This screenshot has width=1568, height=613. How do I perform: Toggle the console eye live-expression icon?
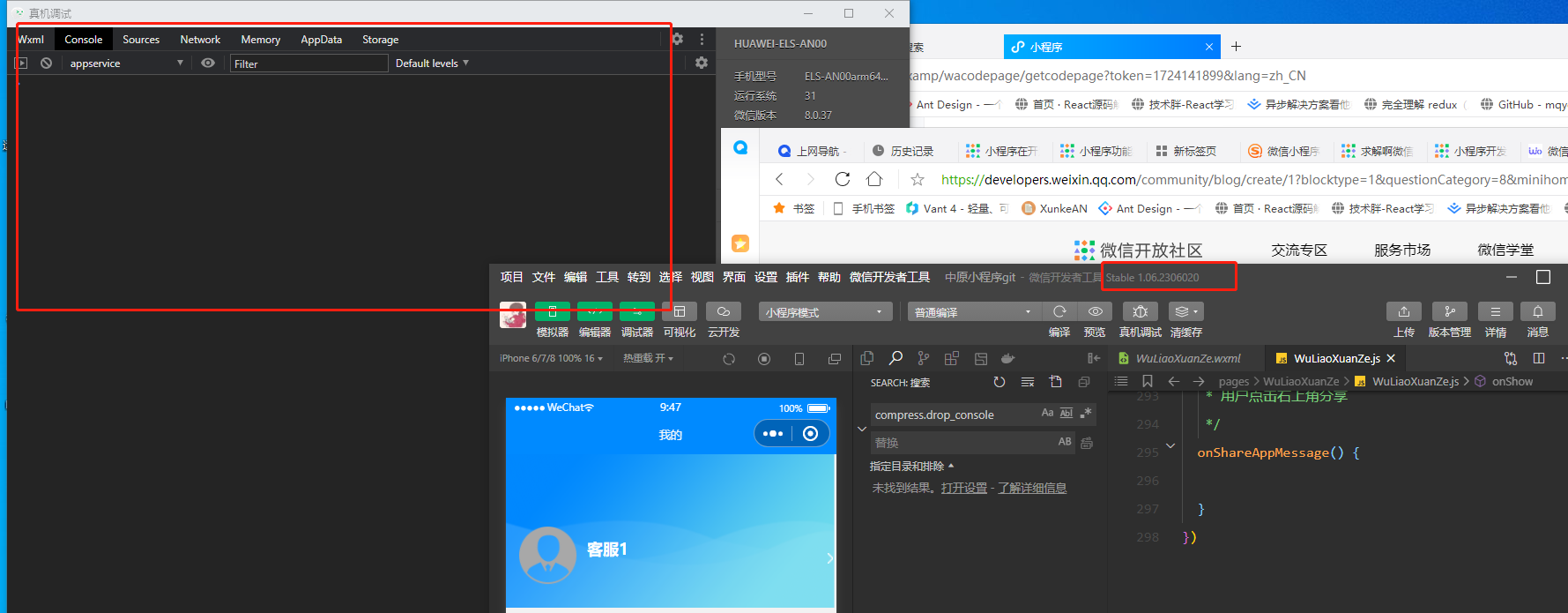click(208, 64)
